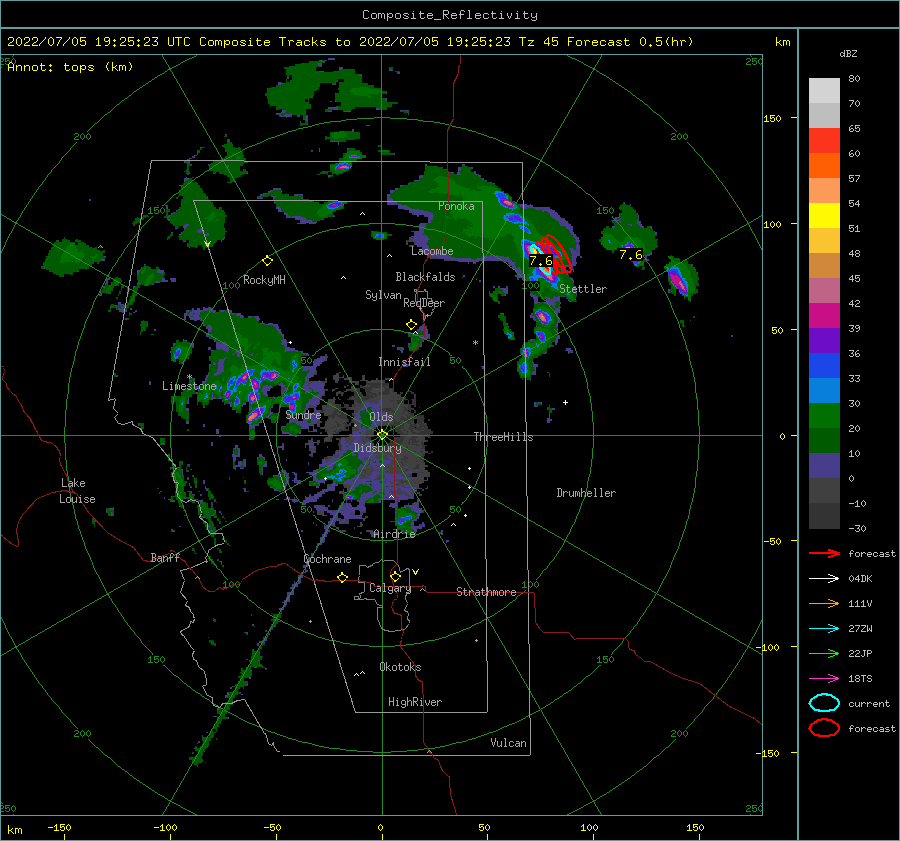Screen dimensions: 900x841
Task: Click the RedDeer city label
Action: tap(424, 303)
